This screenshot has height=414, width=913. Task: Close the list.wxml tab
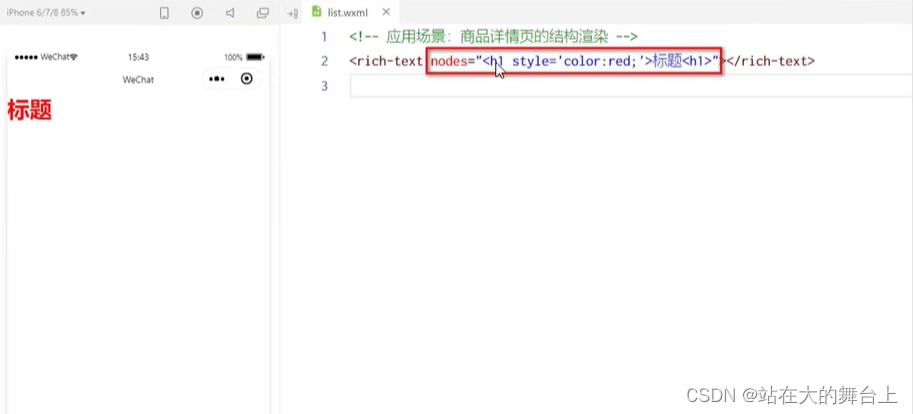pos(385,12)
